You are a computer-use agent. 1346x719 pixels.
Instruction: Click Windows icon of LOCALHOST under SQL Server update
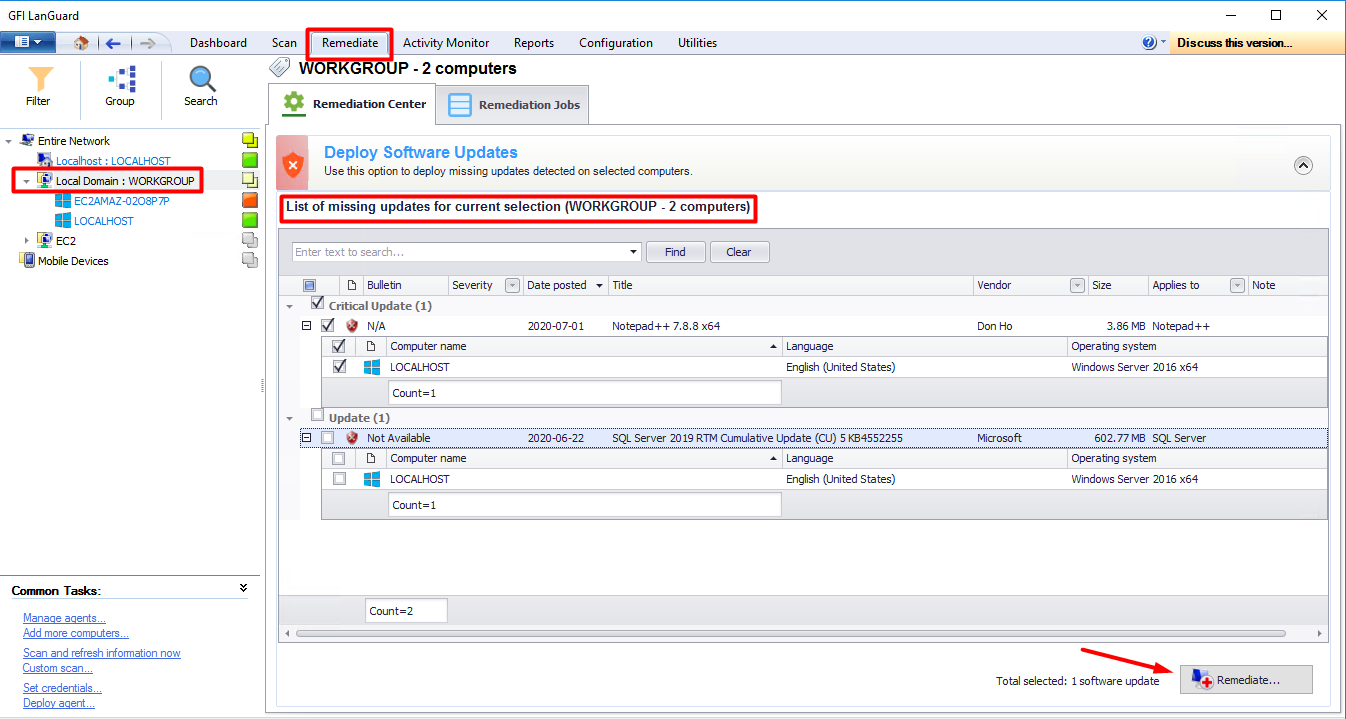pyautogui.click(x=372, y=479)
